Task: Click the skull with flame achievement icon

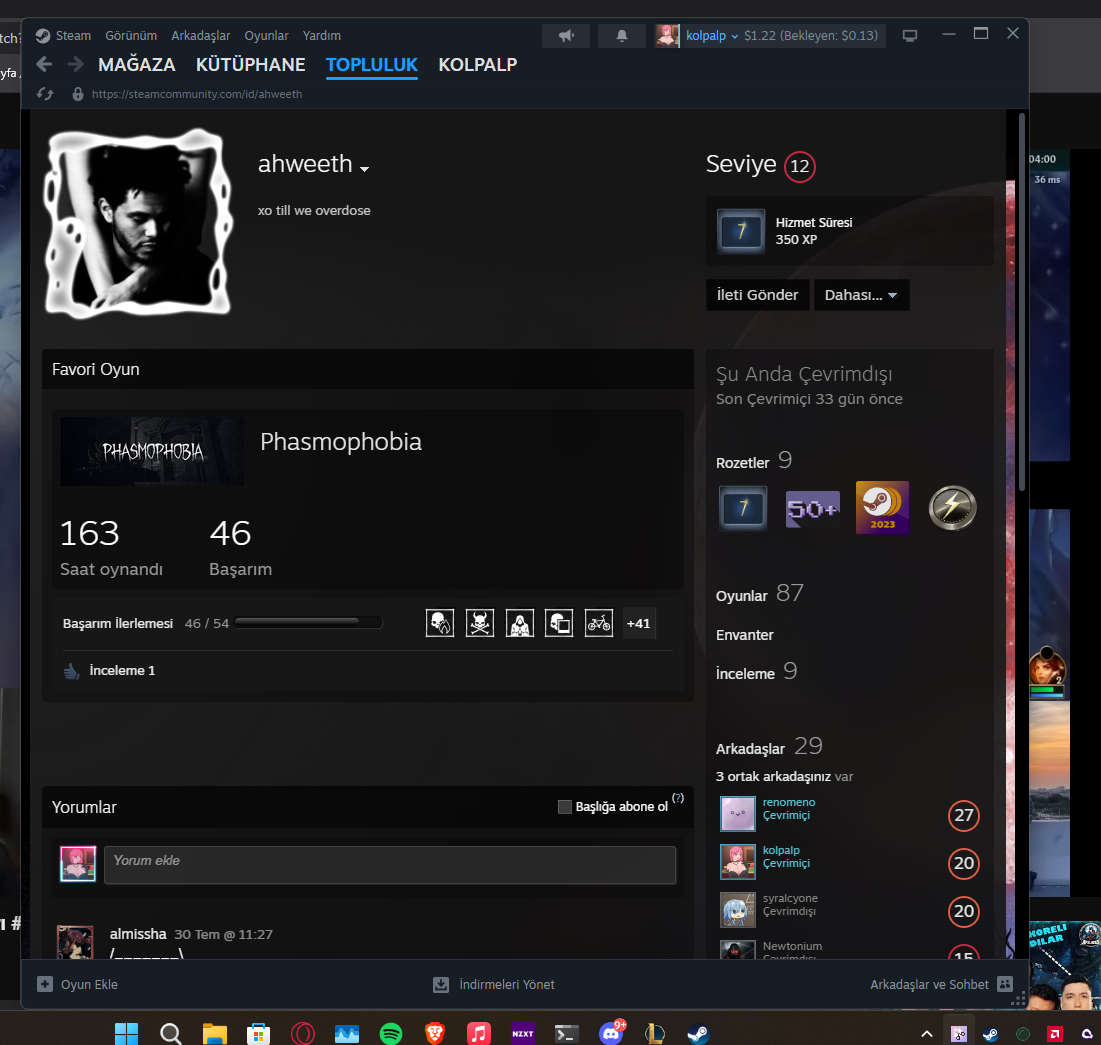Action: click(x=440, y=623)
